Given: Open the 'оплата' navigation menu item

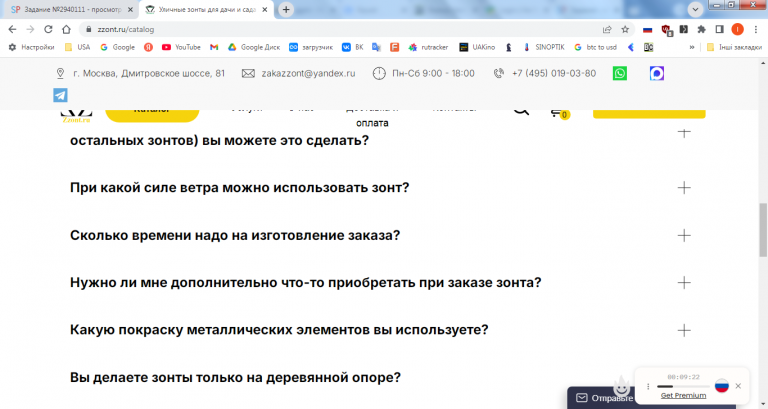Looking at the screenshot, I should point(372,123).
